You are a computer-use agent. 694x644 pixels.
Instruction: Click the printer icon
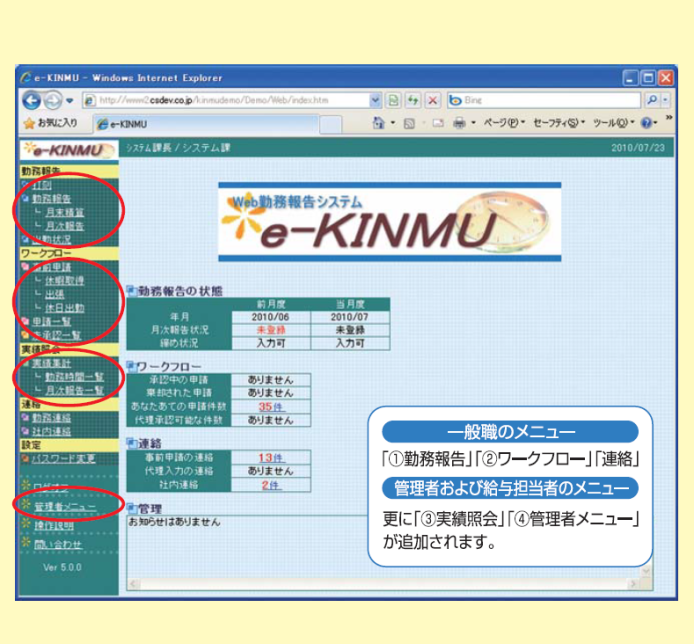(x=459, y=123)
